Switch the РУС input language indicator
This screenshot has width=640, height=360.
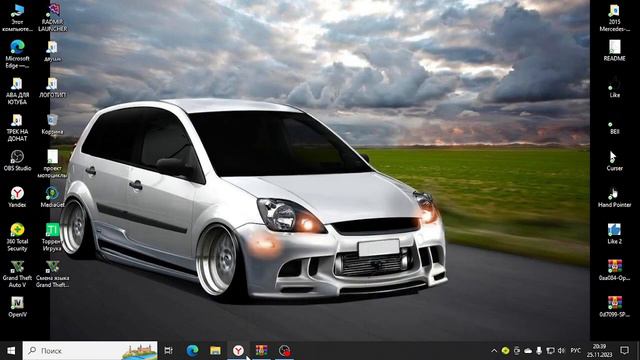(x=576, y=350)
